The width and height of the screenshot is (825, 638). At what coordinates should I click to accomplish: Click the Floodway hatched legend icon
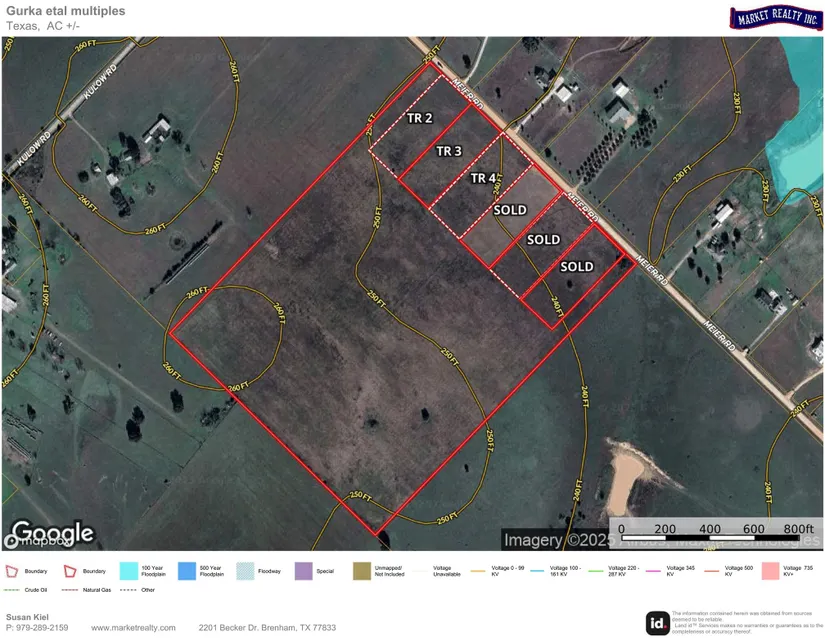point(245,571)
